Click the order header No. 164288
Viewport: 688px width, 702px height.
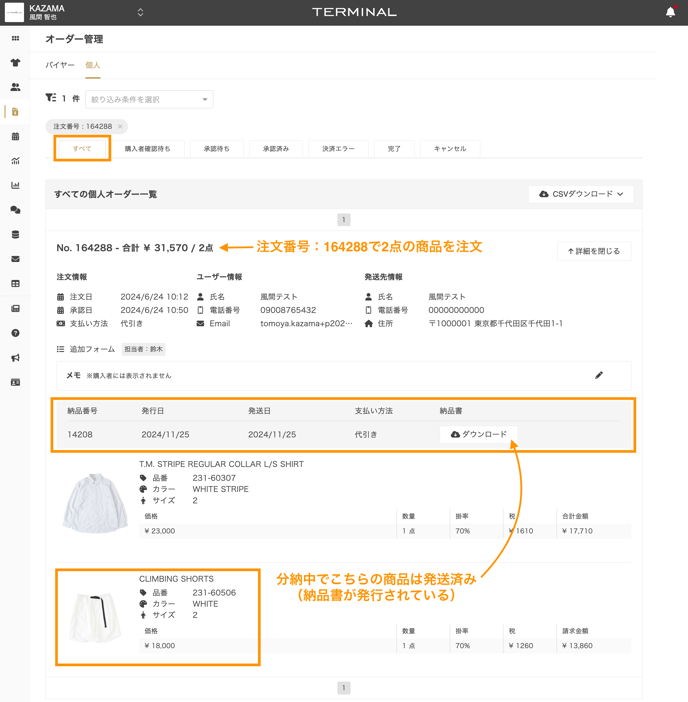135,248
